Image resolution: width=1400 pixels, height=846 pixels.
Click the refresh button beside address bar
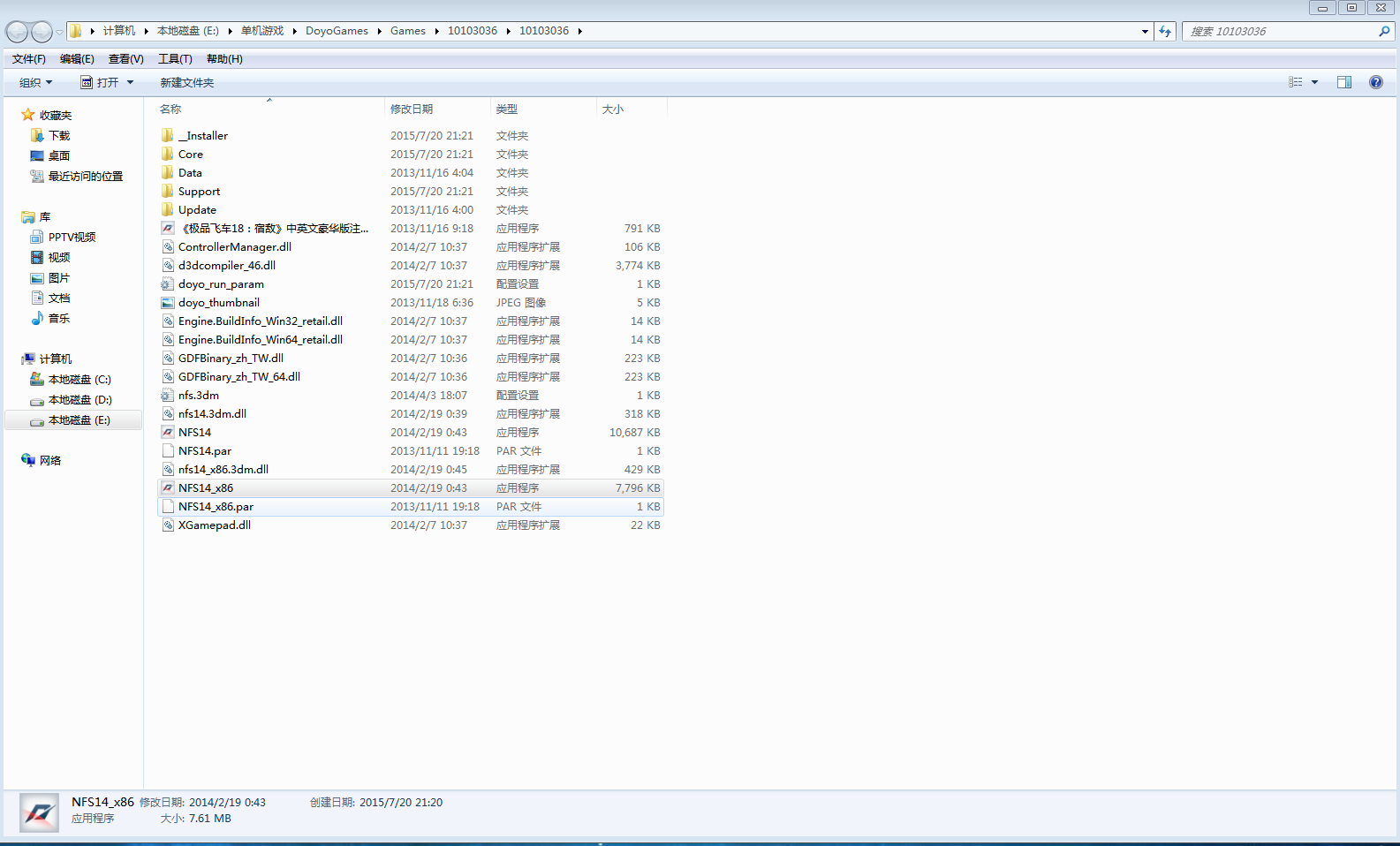point(1165,31)
